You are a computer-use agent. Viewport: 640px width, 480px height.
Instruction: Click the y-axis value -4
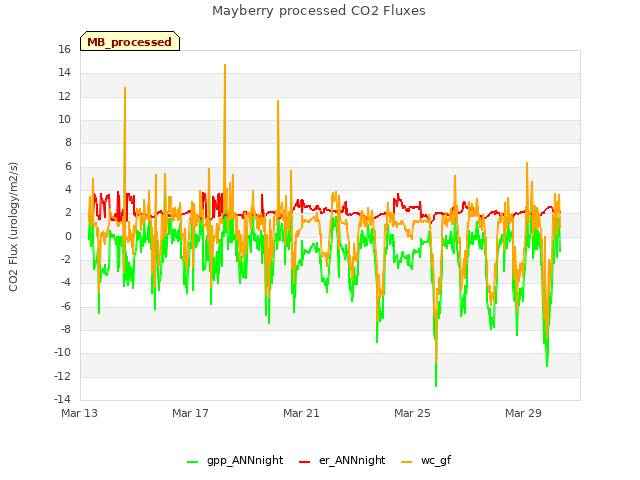[x=66, y=282]
